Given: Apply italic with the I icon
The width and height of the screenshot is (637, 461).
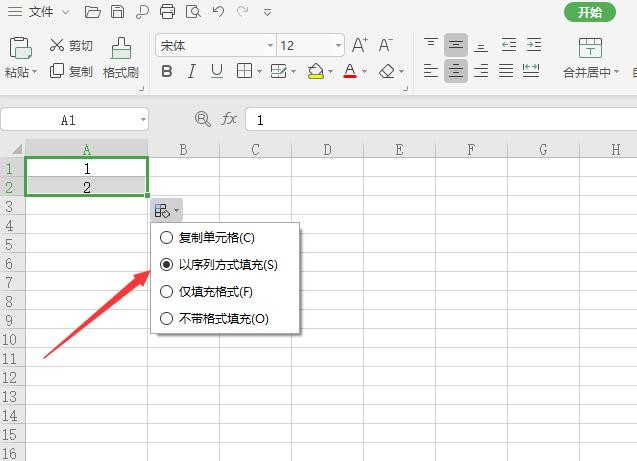Looking at the screenshot, I should coord(192,71).
